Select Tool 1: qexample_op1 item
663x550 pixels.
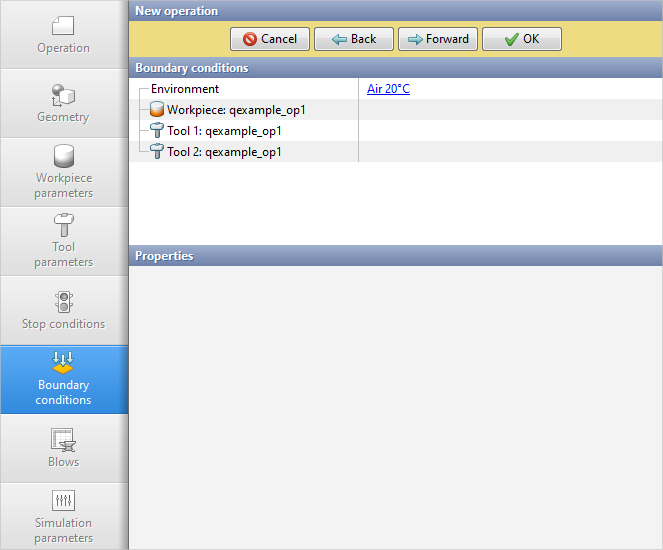[x=224, y=131]
